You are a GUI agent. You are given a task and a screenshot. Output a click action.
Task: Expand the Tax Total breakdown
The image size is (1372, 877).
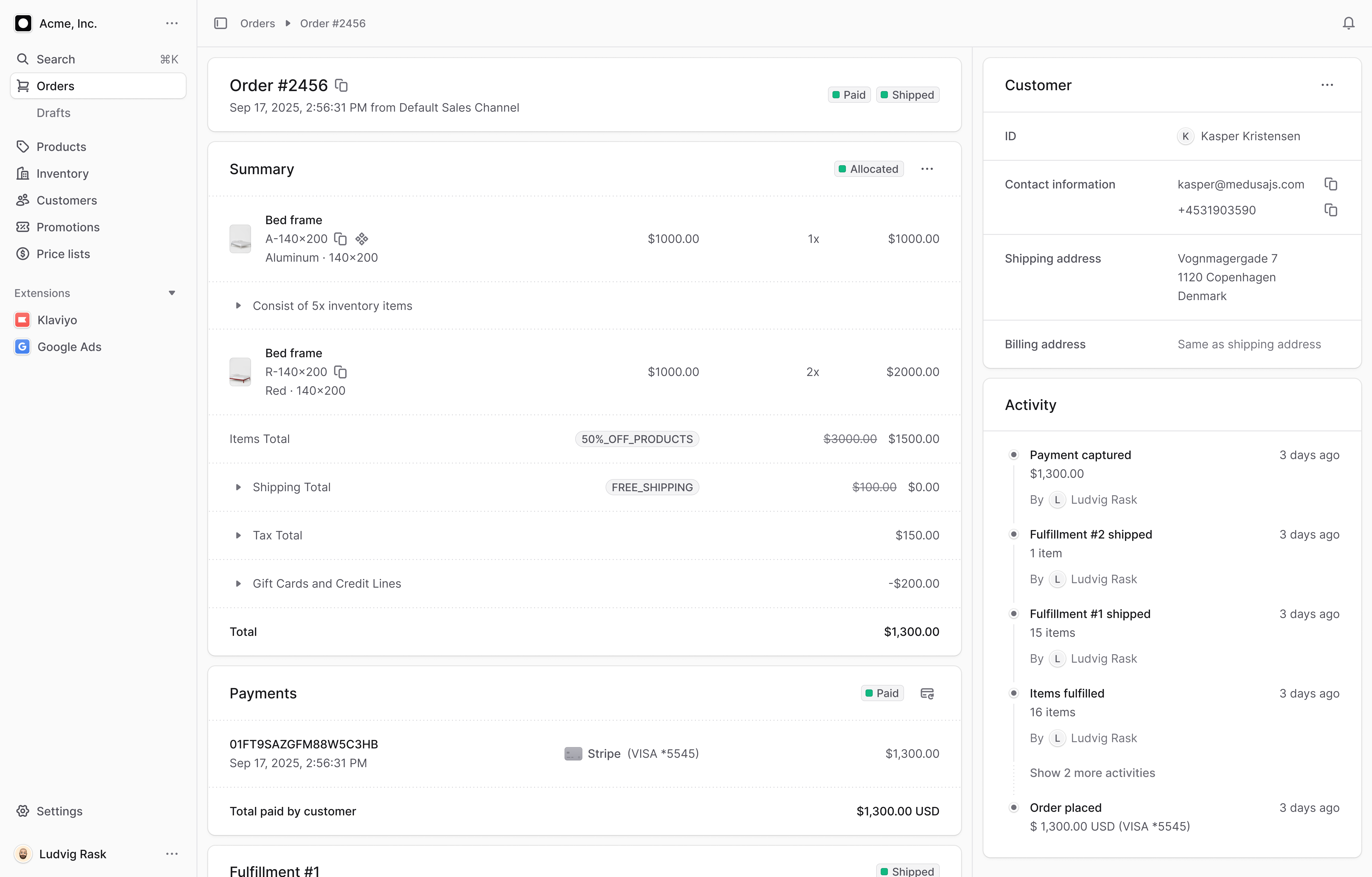(x=238, y=536)
